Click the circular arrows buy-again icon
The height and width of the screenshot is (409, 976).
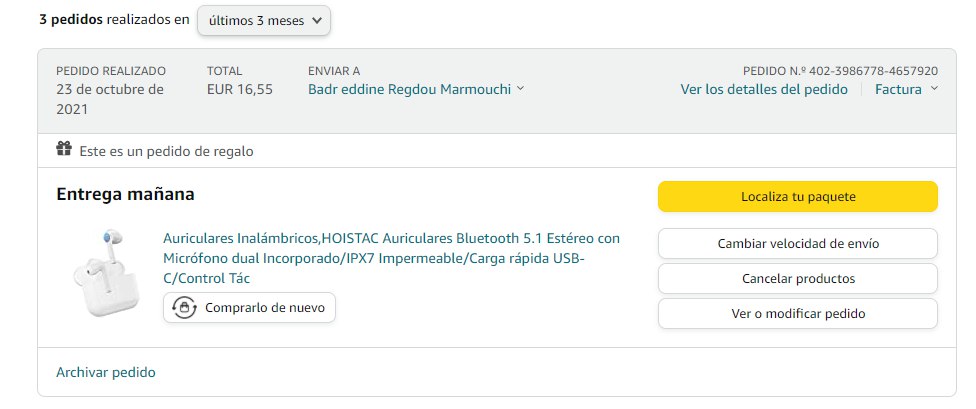pos(185,308)
